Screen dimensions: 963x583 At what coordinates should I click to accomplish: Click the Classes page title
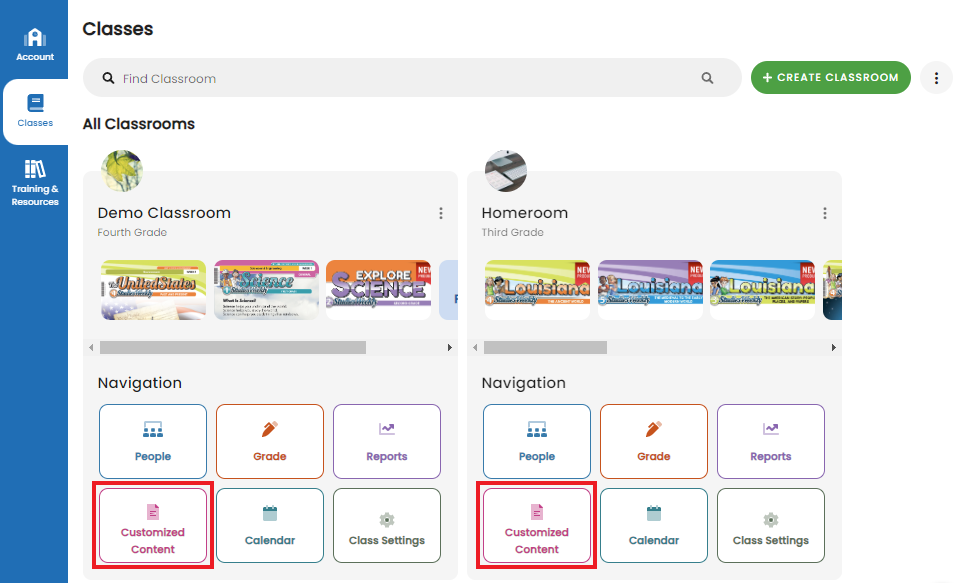118,29
